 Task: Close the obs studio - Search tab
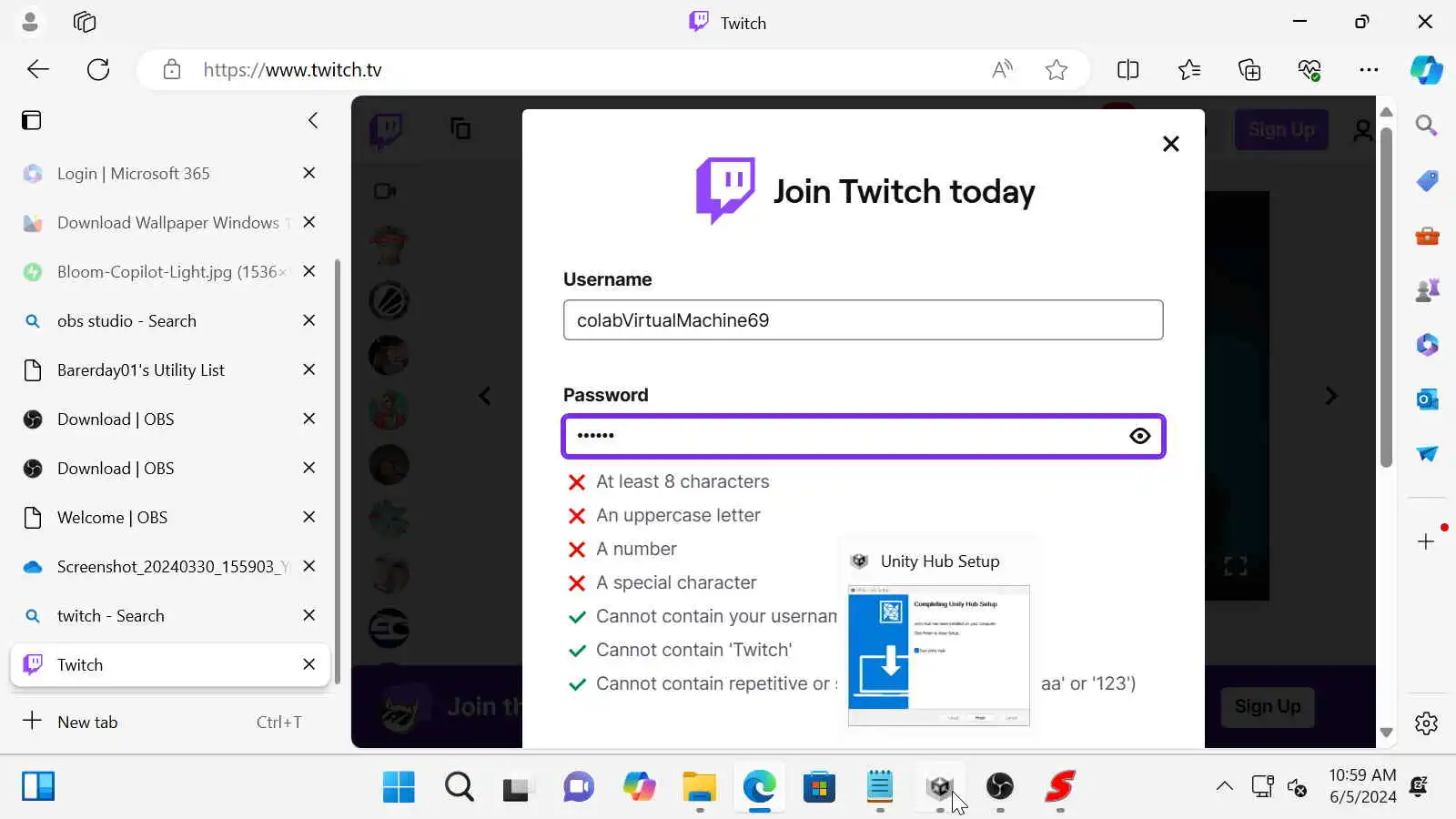[x=309, y=320]
